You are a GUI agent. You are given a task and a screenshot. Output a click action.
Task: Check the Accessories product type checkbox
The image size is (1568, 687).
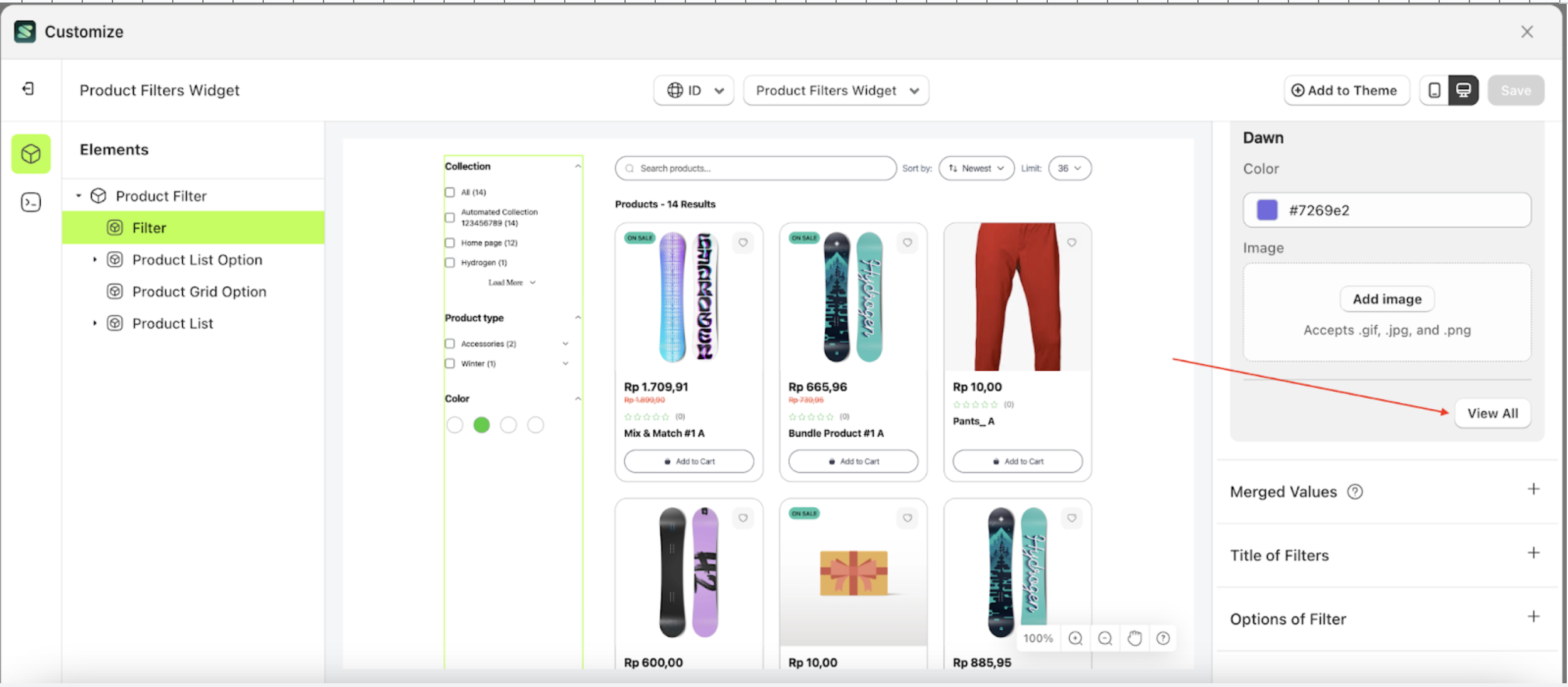coord(450,343)
